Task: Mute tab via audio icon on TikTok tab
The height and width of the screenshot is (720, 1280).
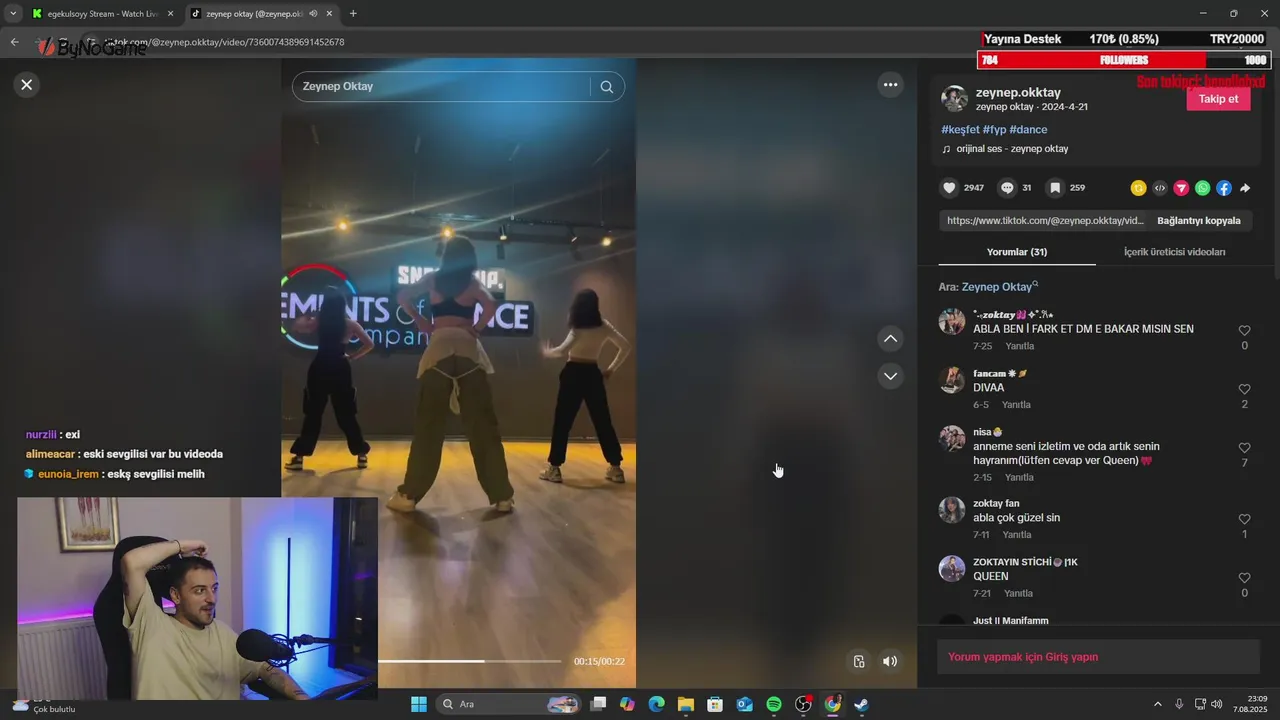Action: tap(313, 14)
